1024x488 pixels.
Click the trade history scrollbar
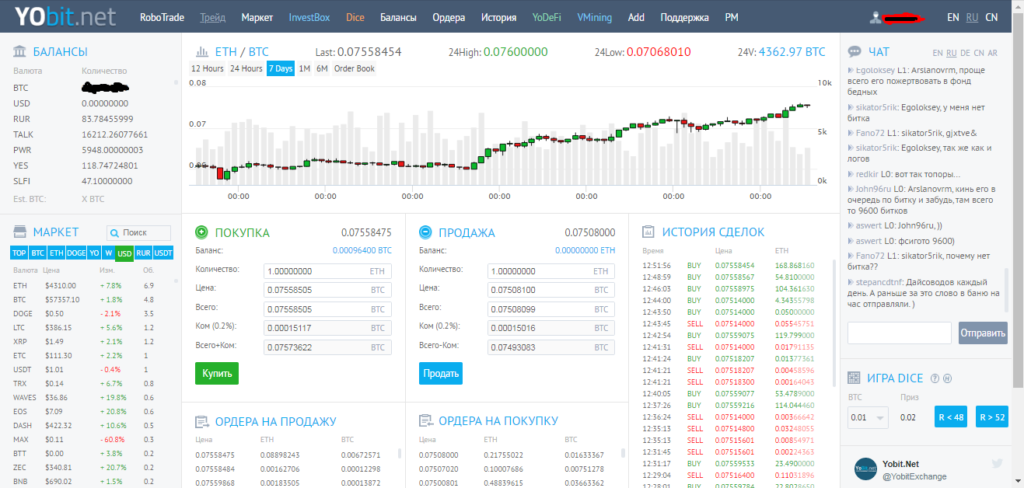tap(833, 323)
